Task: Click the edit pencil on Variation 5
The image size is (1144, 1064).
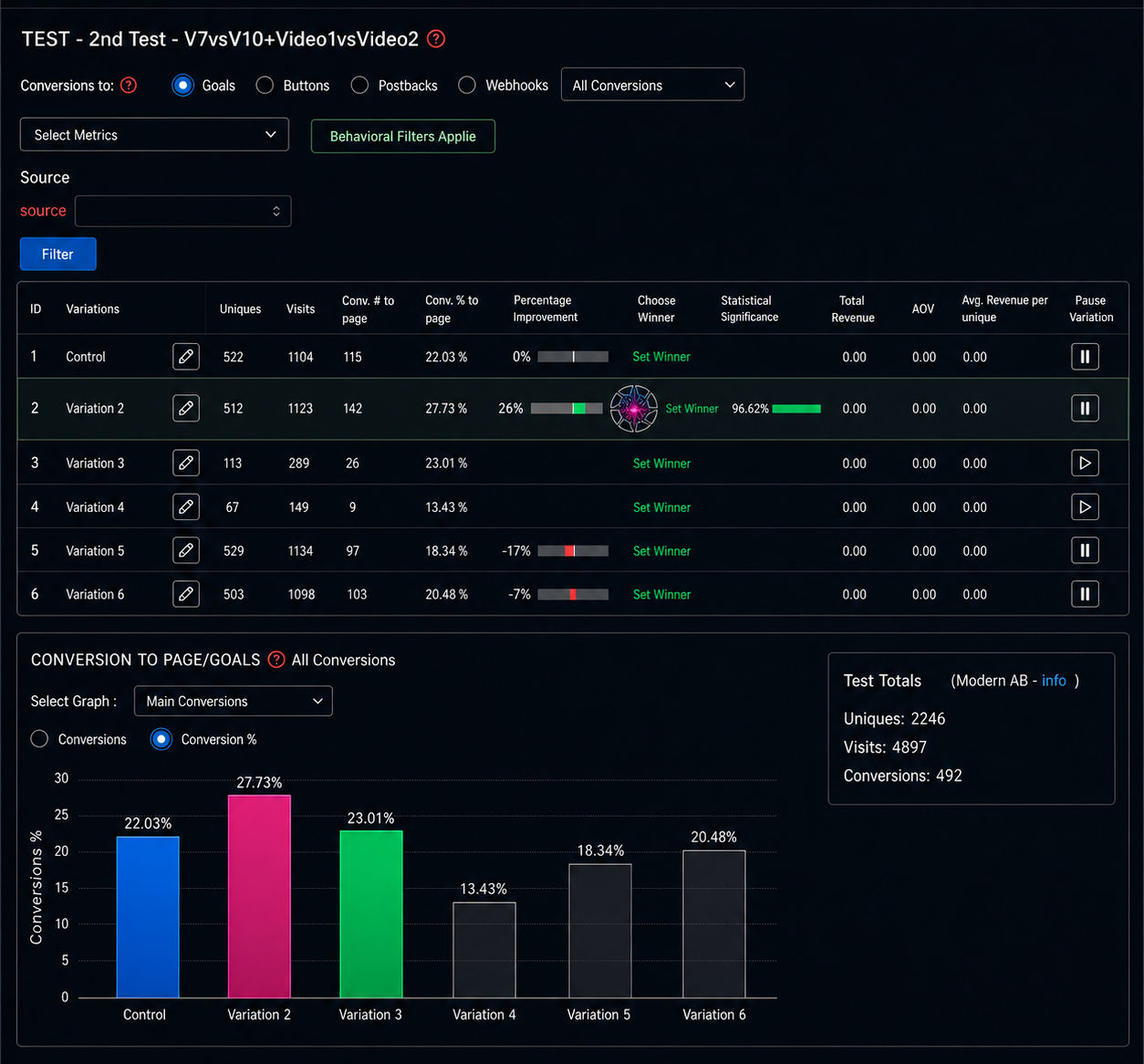Action: click(x=186, y=550)
